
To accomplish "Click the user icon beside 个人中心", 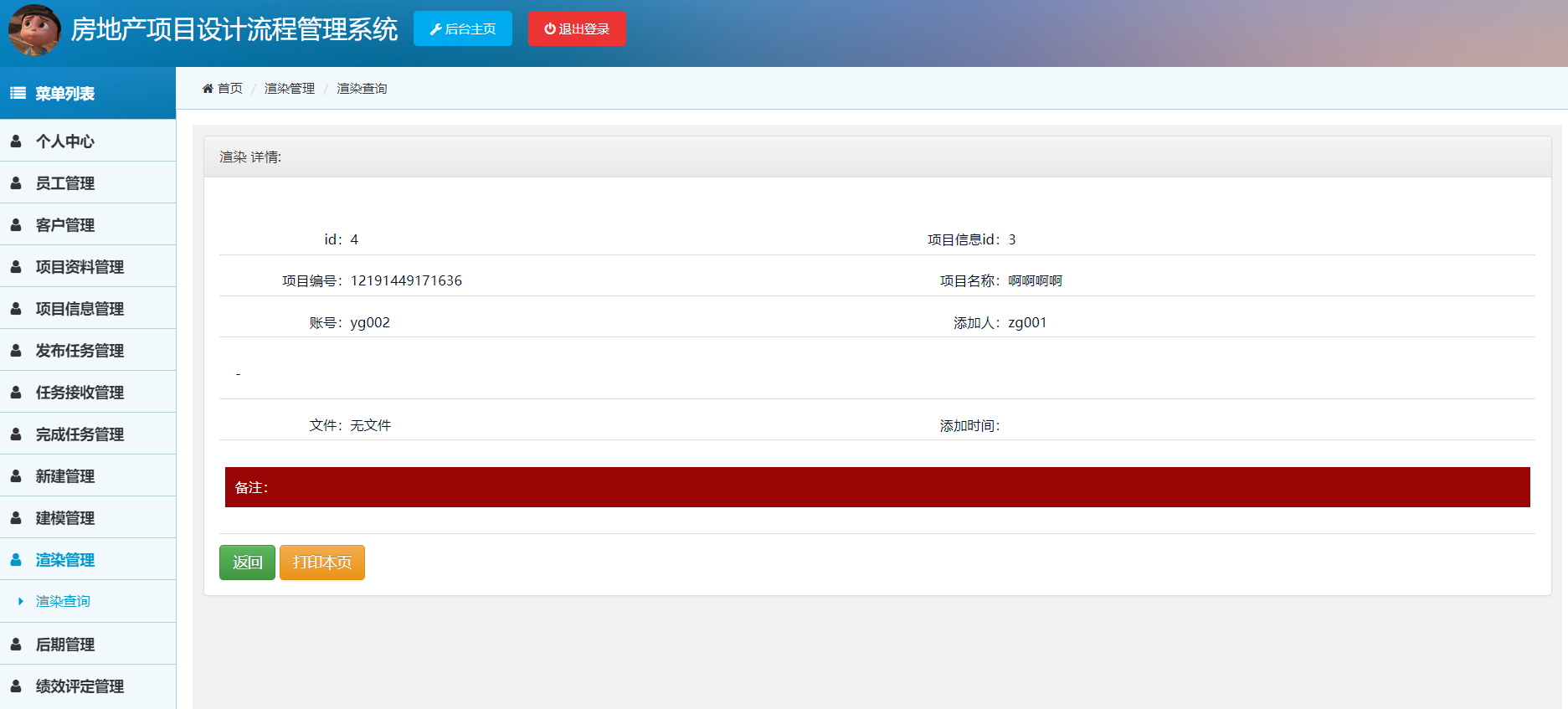I will (16, 141).
